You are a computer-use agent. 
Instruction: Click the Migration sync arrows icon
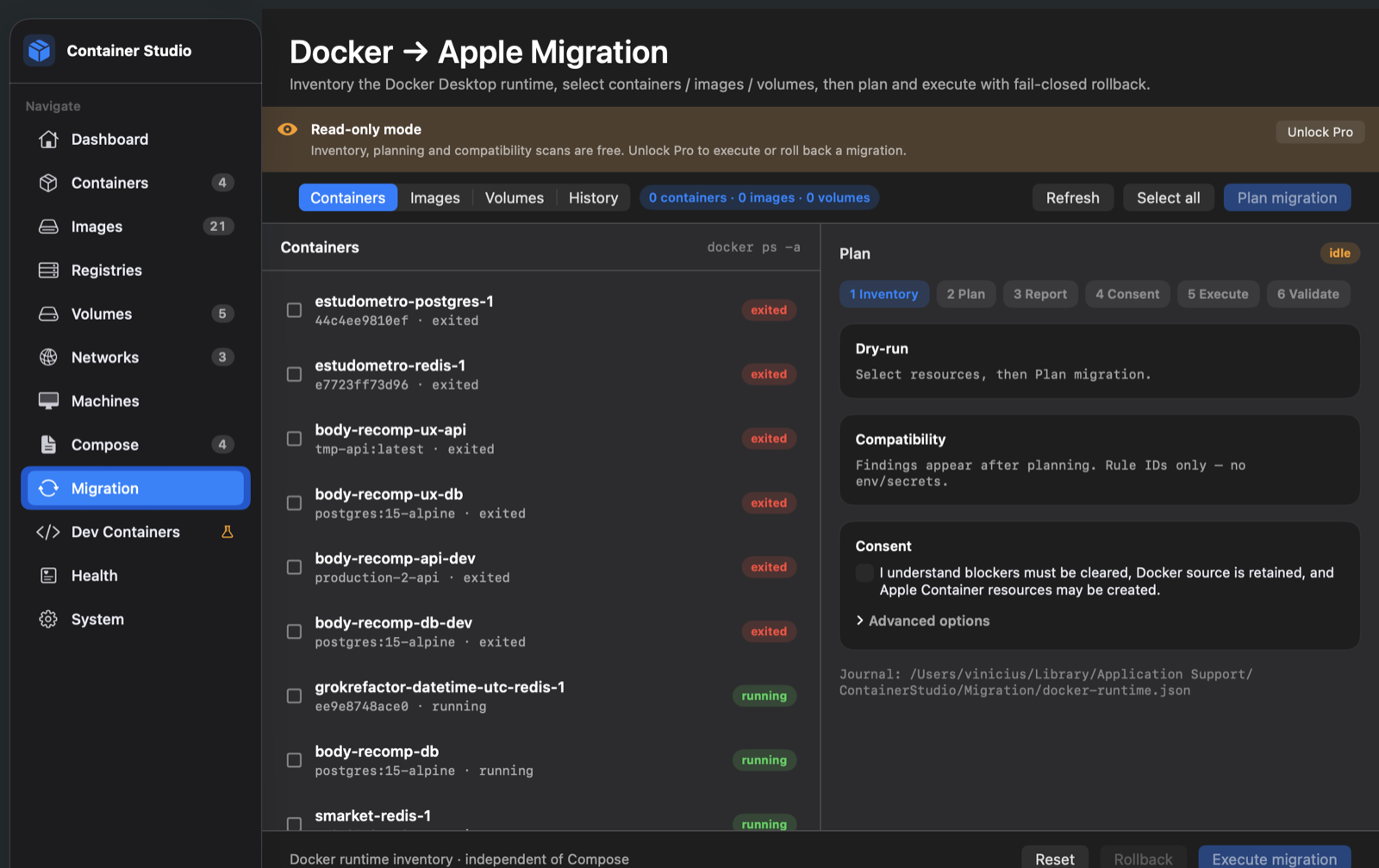pos(48,489)
